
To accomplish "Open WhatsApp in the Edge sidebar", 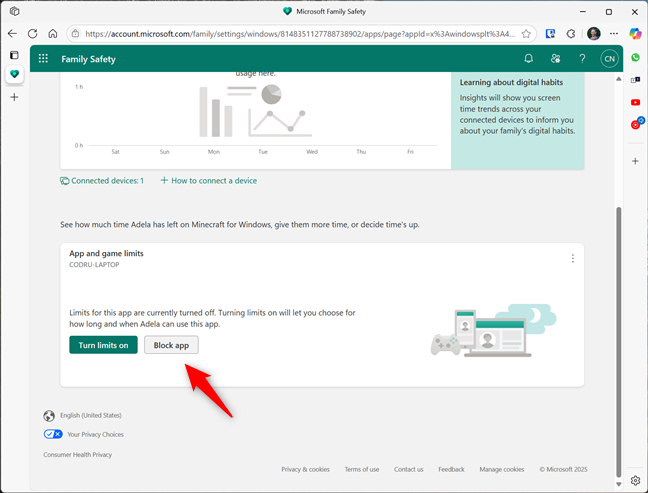I will tap(636, 58).
